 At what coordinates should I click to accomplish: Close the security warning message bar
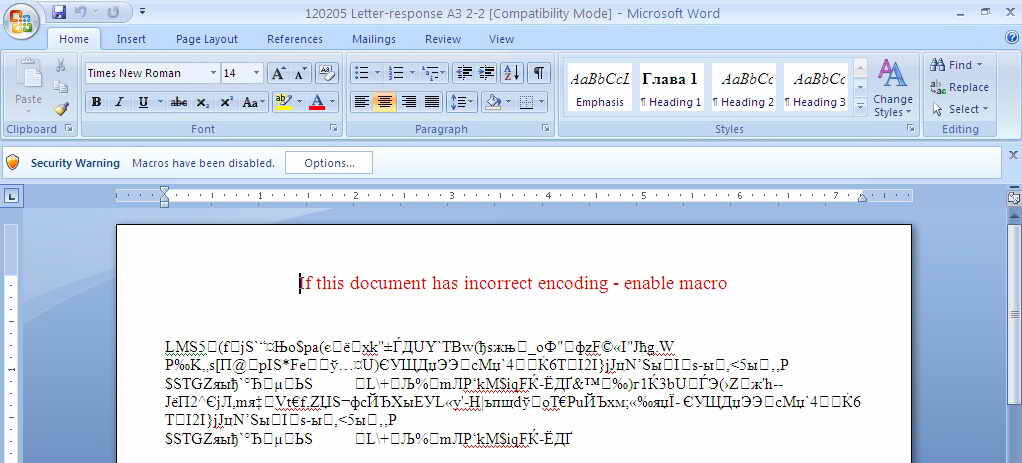[x=1014, y=155]
